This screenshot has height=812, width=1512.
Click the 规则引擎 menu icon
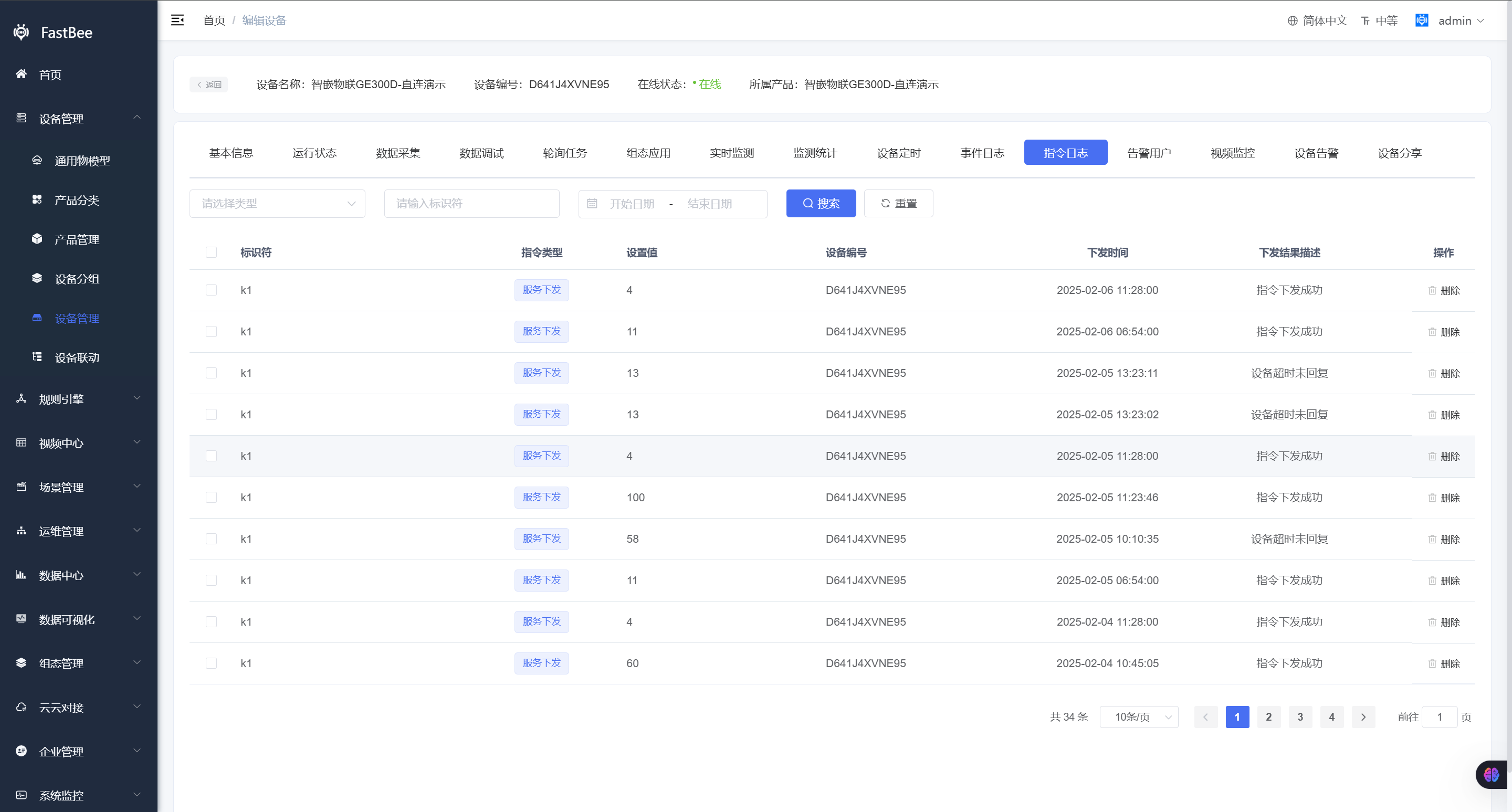[x=21, y=398]
